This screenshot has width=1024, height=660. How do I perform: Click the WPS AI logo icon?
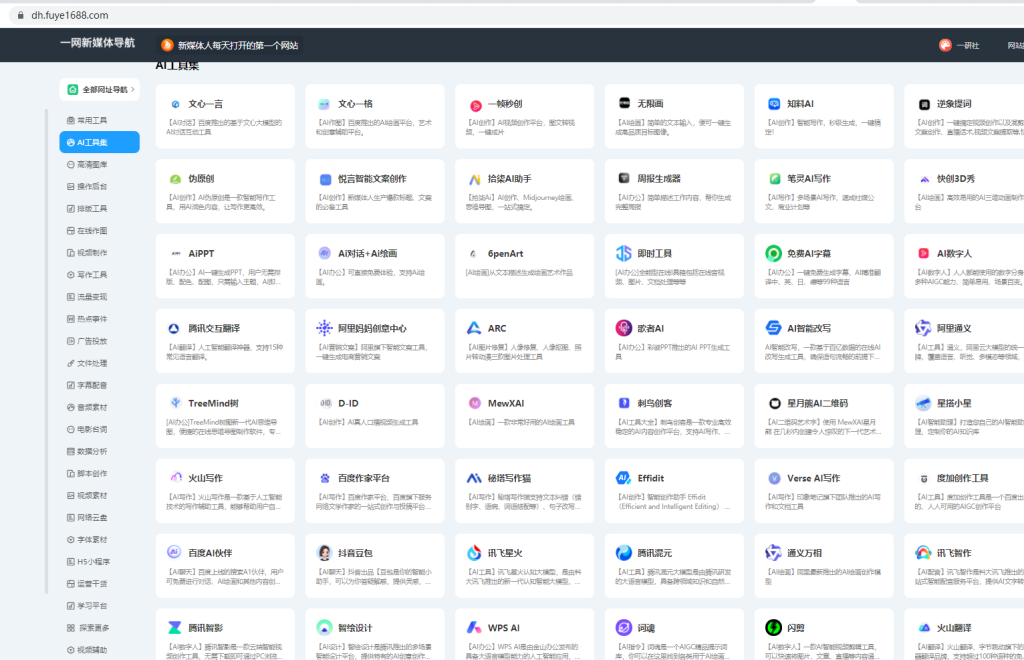click(474, 628)
